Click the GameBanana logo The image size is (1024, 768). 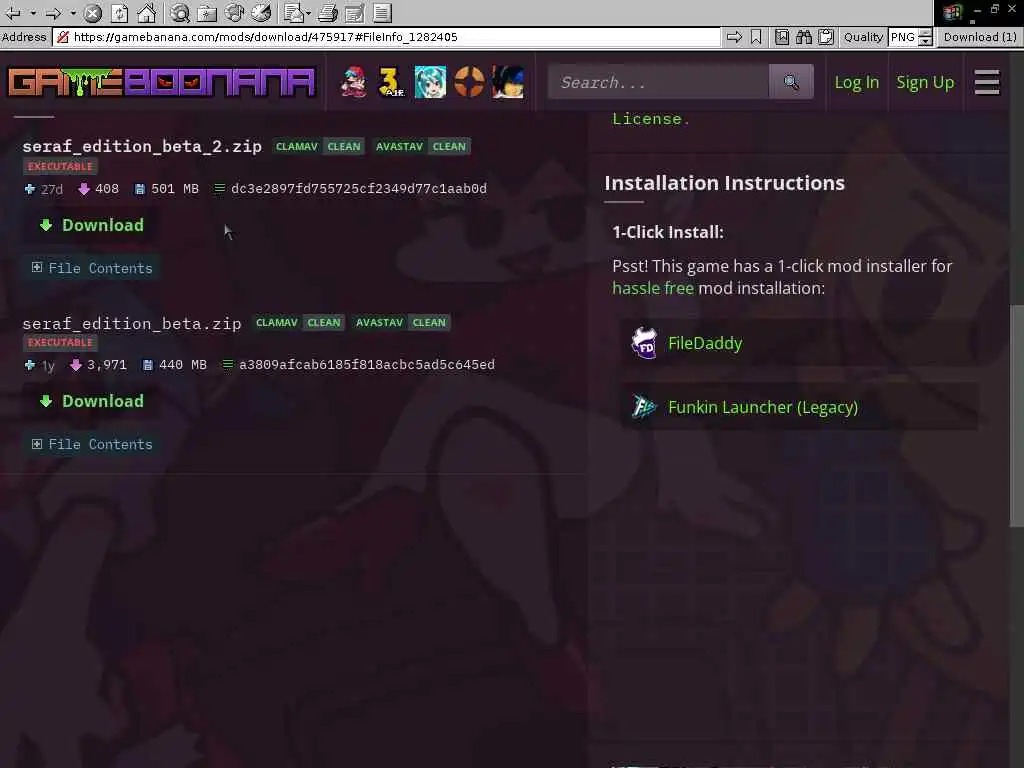161,82
